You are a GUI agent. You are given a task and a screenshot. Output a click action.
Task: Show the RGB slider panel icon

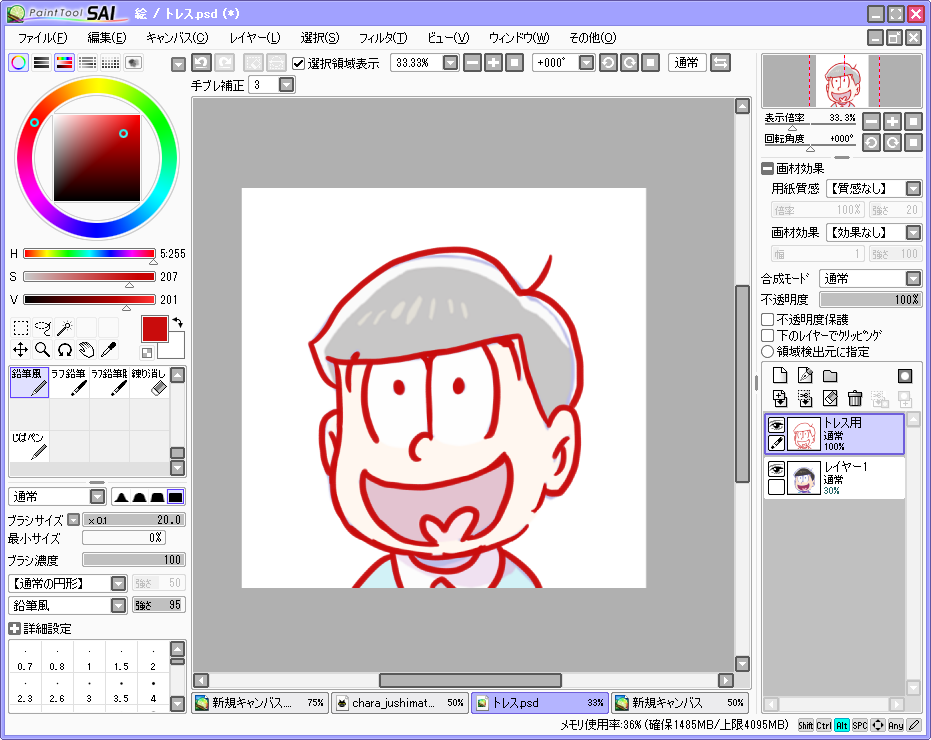pyautogui.click(x=42, y=62)
